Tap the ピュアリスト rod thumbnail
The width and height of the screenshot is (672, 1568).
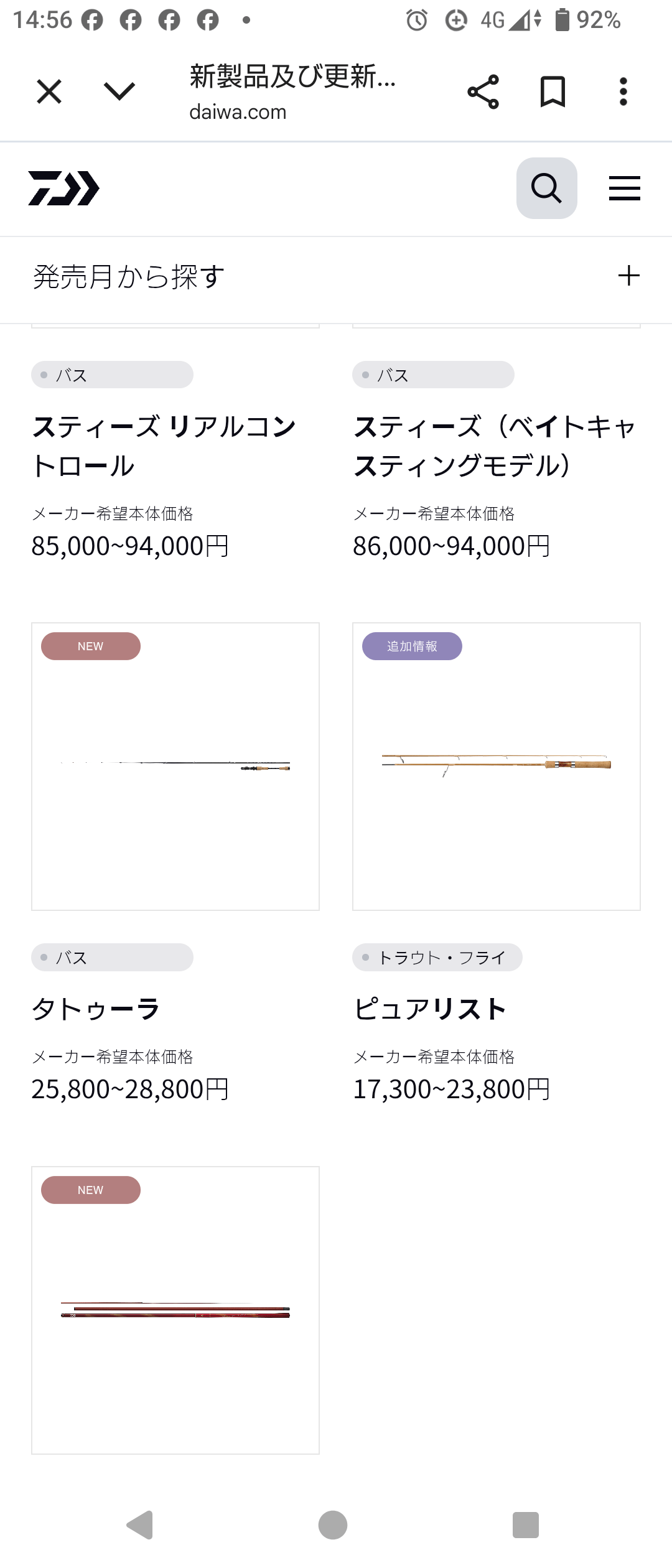pos(497,766)
